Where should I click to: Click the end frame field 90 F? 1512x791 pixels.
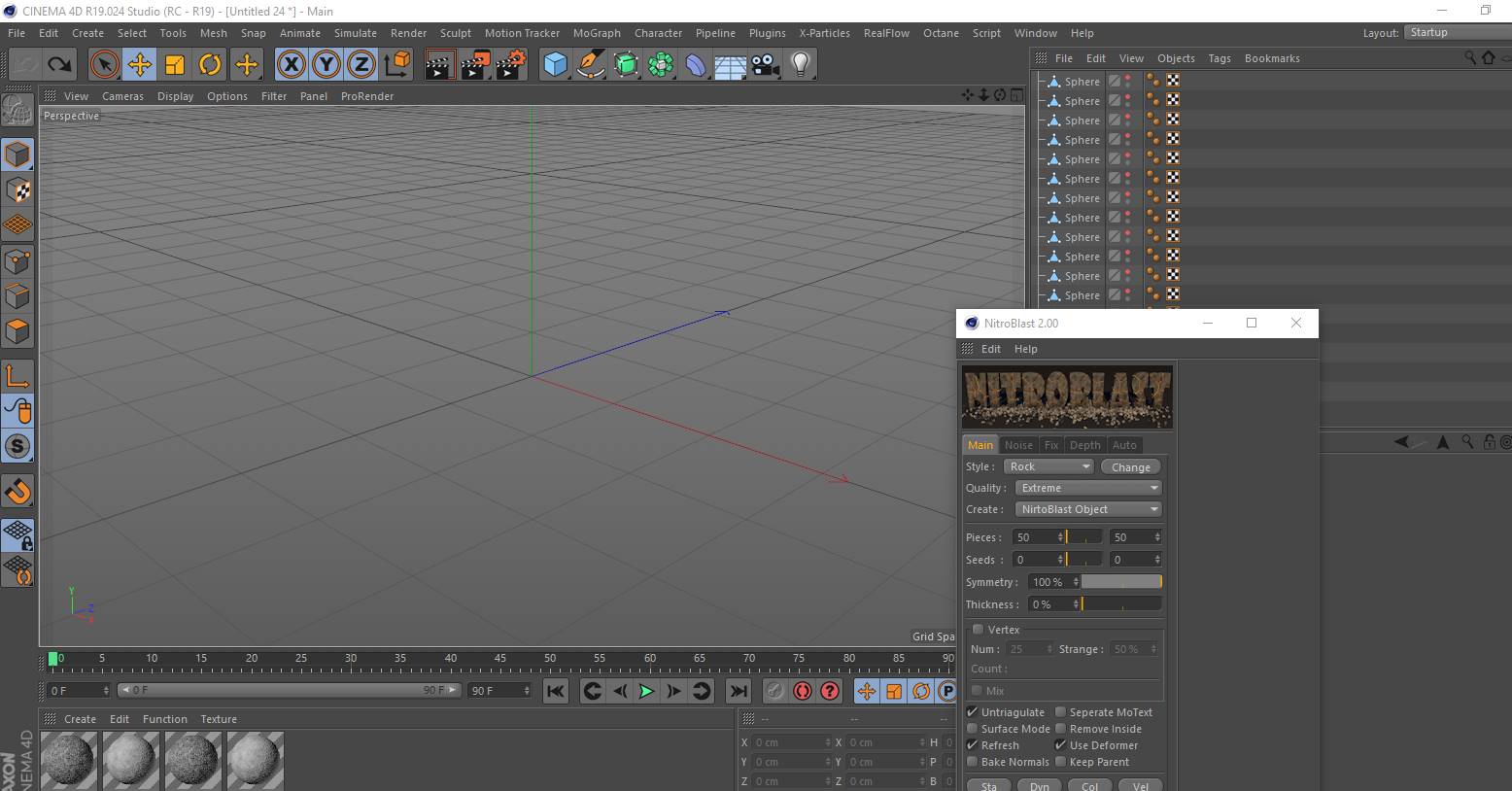[x=499, y=691]
